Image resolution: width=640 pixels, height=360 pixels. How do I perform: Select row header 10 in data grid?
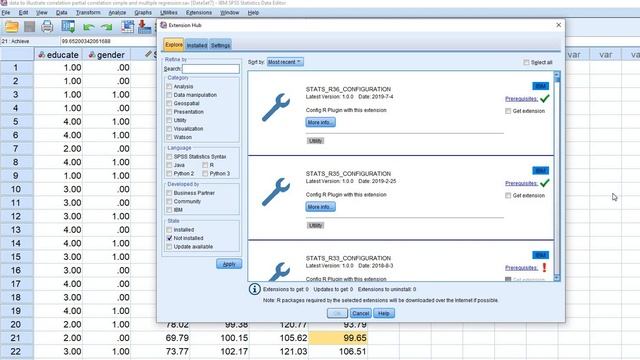tap(16, 189)
